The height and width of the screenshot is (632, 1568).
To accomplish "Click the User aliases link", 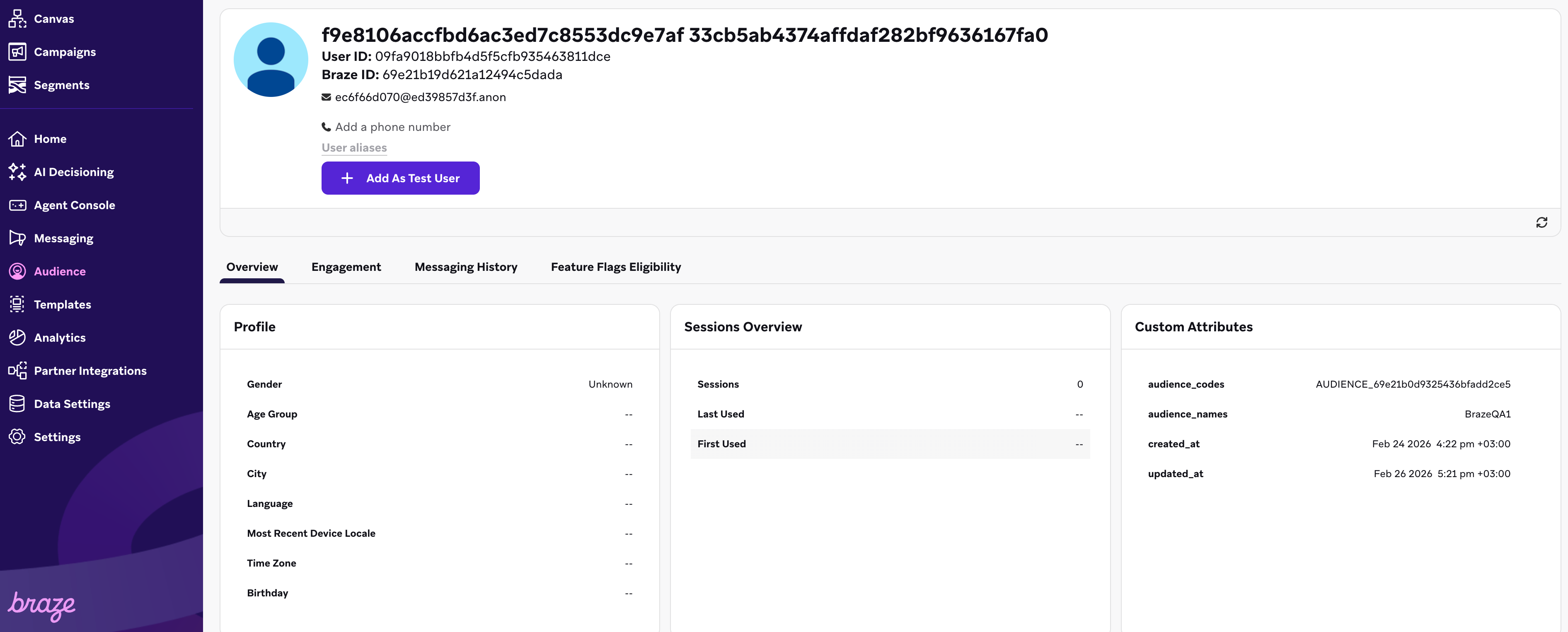I will pos(353,148).
